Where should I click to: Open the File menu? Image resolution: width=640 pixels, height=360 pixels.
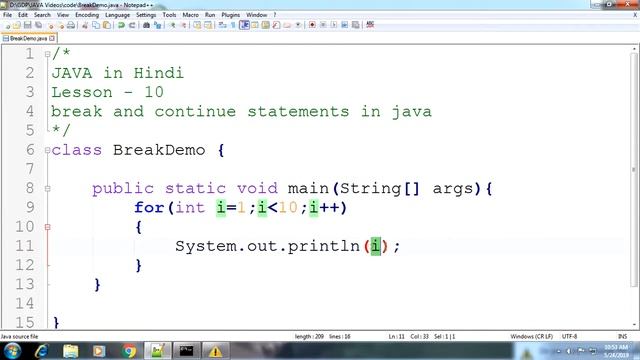click(x=7, y=15)
